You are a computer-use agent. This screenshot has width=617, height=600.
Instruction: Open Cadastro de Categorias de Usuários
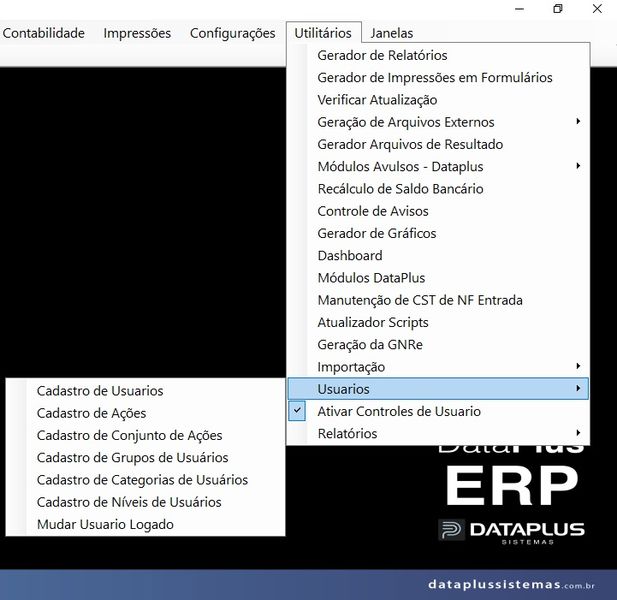tap(145, 480)
